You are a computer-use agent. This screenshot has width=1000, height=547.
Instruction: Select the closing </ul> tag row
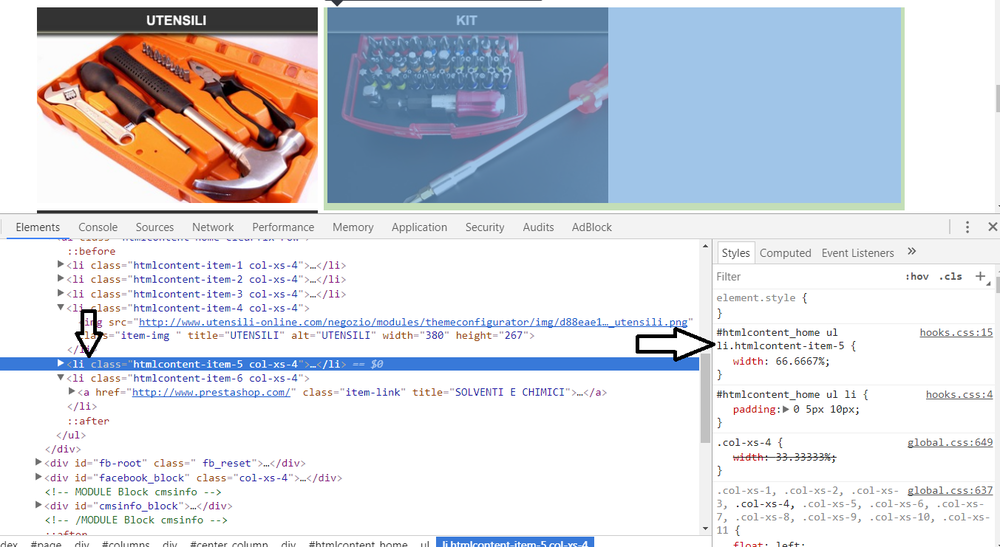coord(71,435)
